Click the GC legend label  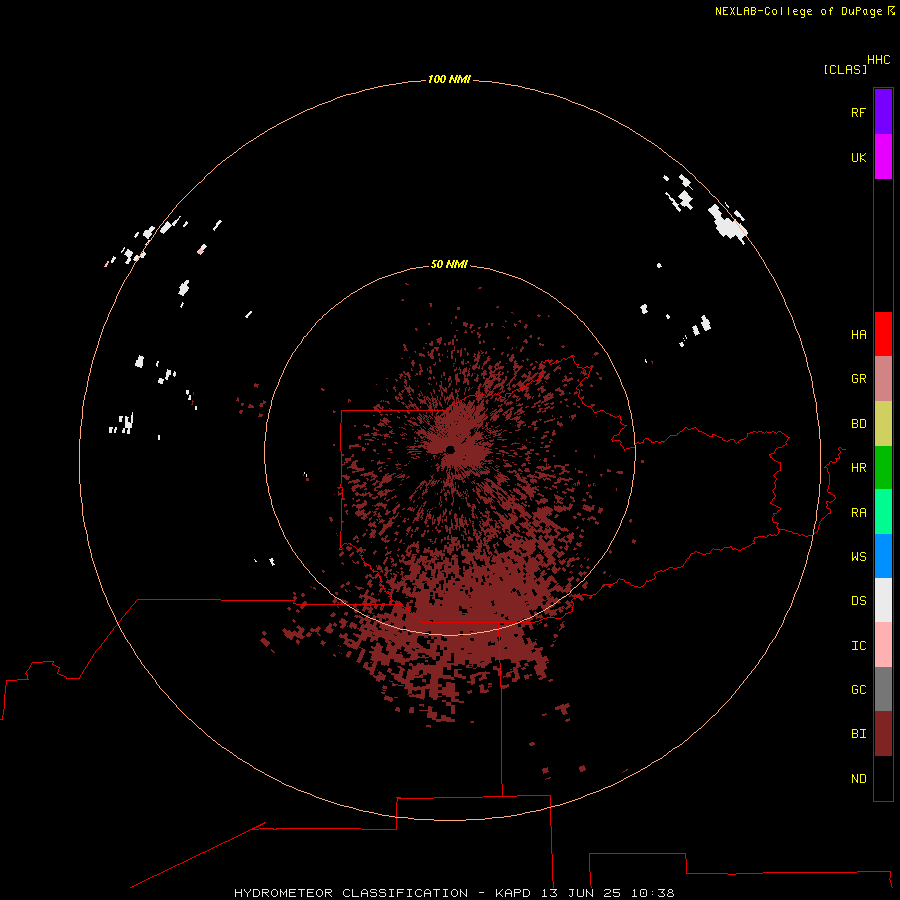pyautogui.click(x=858, y=689)
